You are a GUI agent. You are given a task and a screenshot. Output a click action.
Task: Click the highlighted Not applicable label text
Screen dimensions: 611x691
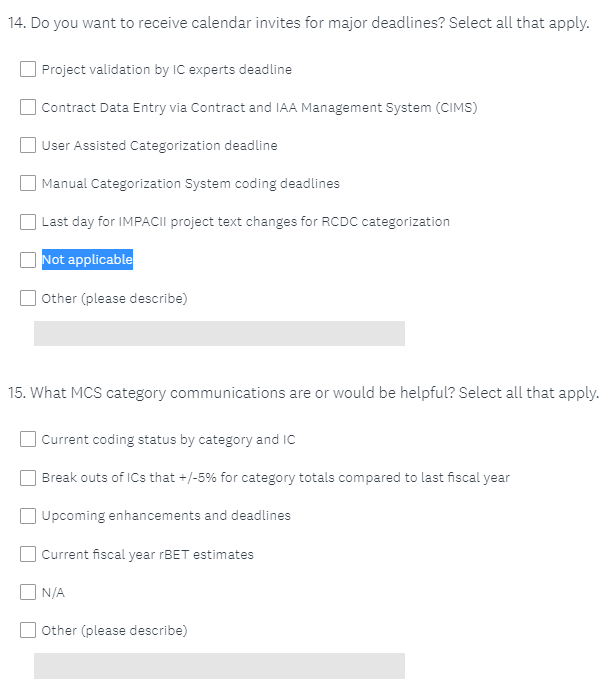pos(87,260)
